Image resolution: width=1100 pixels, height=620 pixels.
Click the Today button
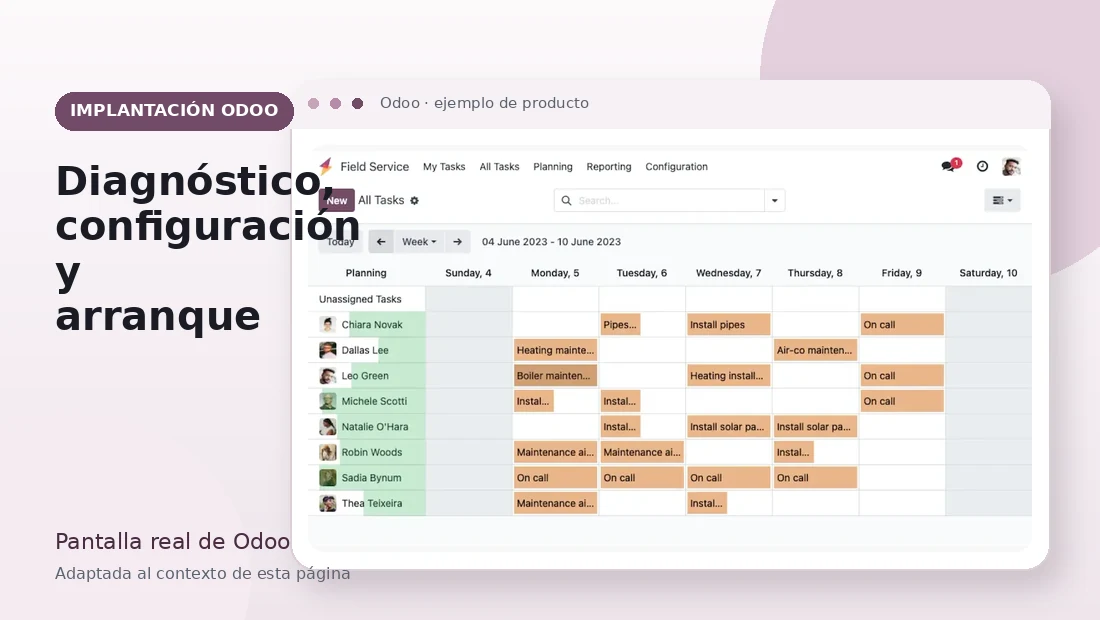point(341,241)
